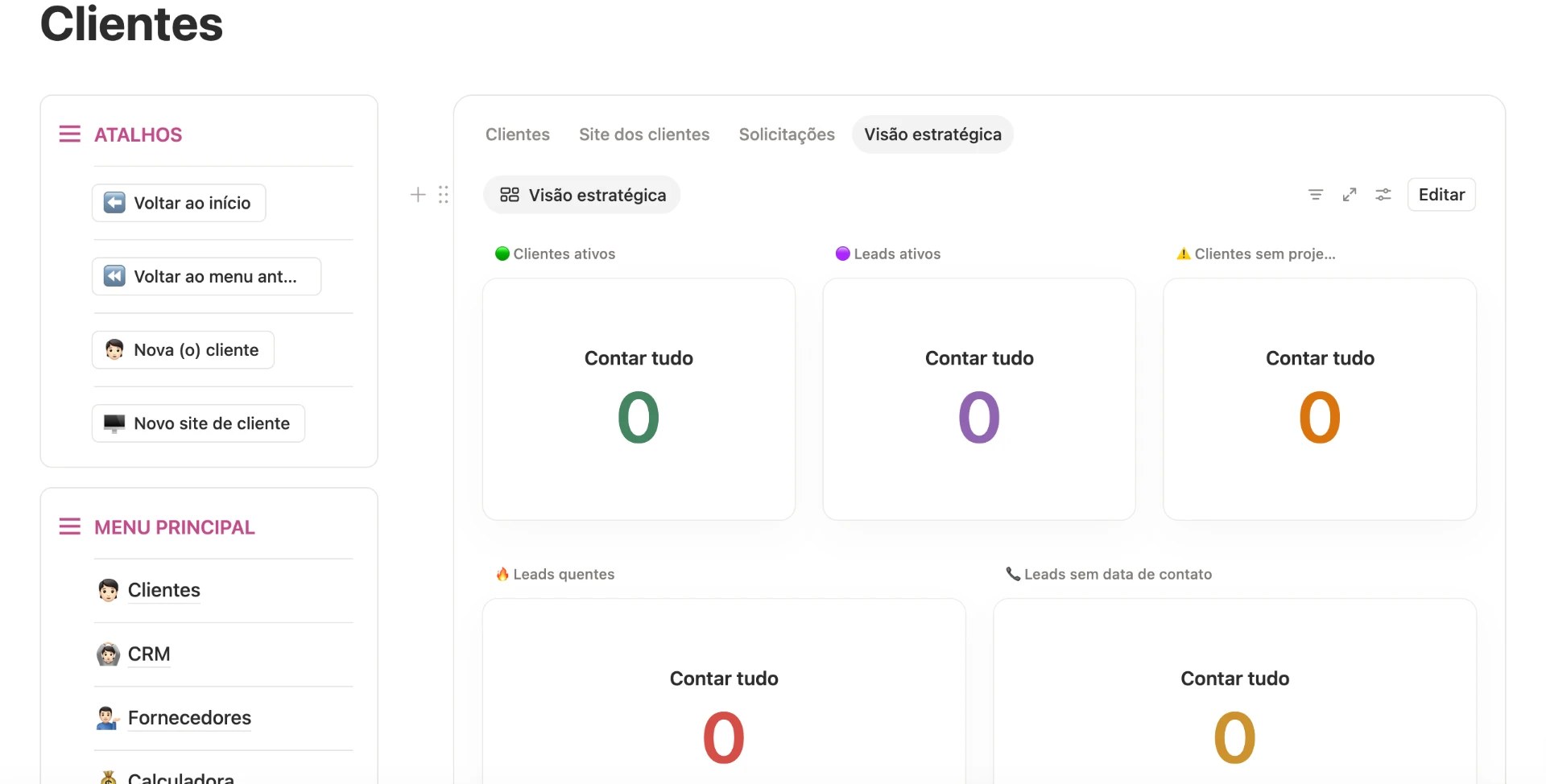Viewport: 1546px width, 784px height.
Task: Click the Nova (o) cliente button
Action: click(183, 349)
